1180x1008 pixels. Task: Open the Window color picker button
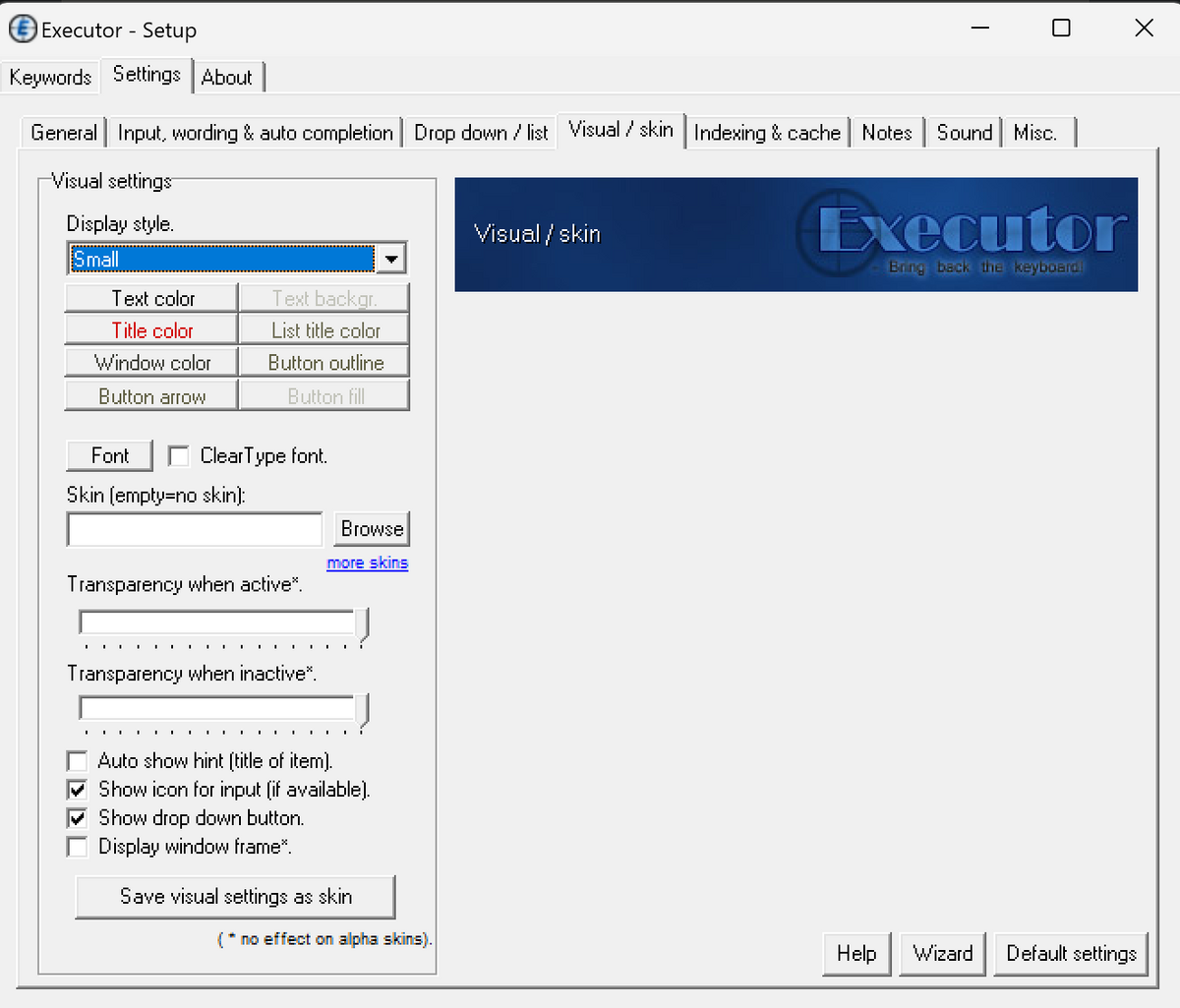click(x=152, y=363)
